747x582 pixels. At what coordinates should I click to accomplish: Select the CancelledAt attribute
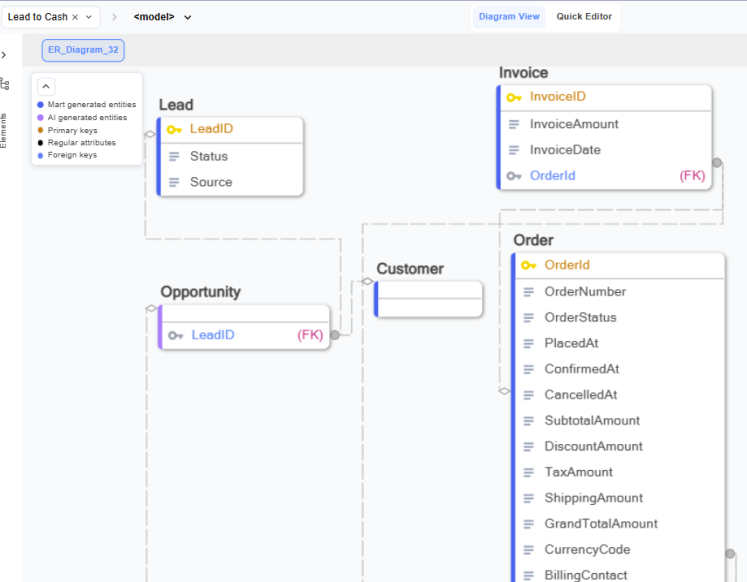(x=581, y=395)
